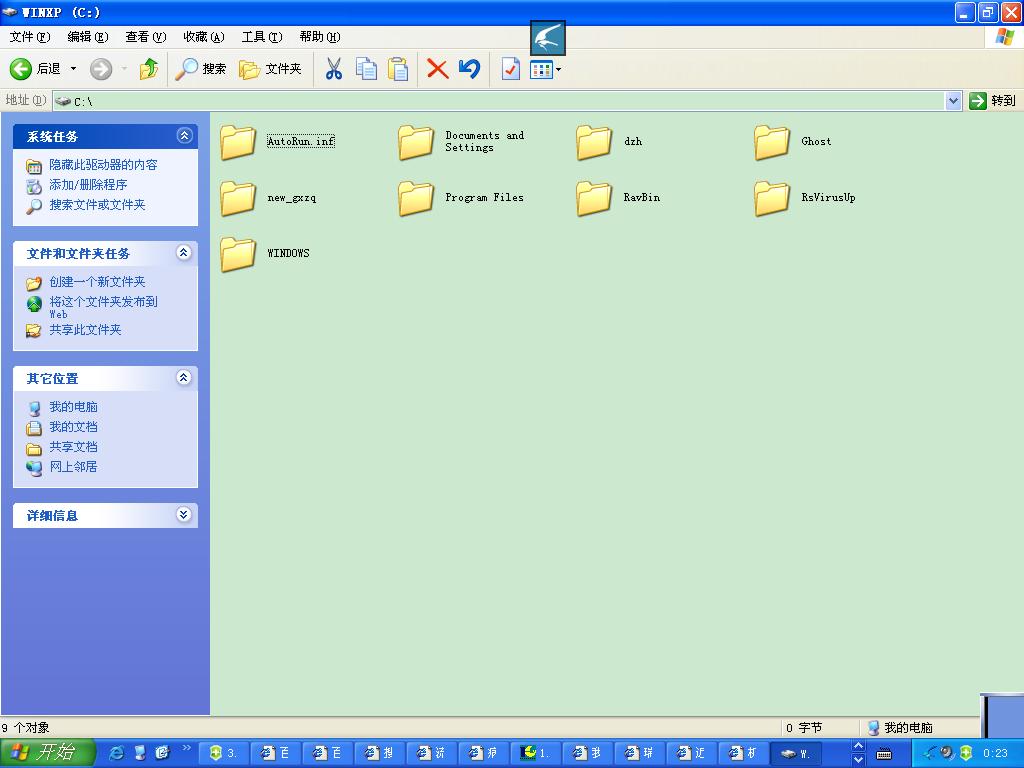Select the Ghost folder
This screenshot has width=1024, height=768.
pyautogui.click(x=793, y=142)
